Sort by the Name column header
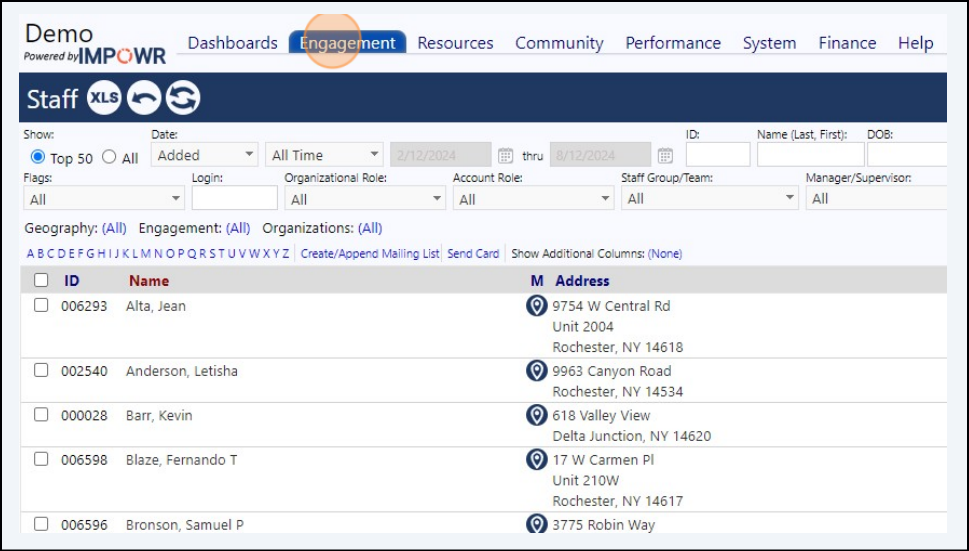Viewport: 969px width, 551px height. click(x=149, y=280)
